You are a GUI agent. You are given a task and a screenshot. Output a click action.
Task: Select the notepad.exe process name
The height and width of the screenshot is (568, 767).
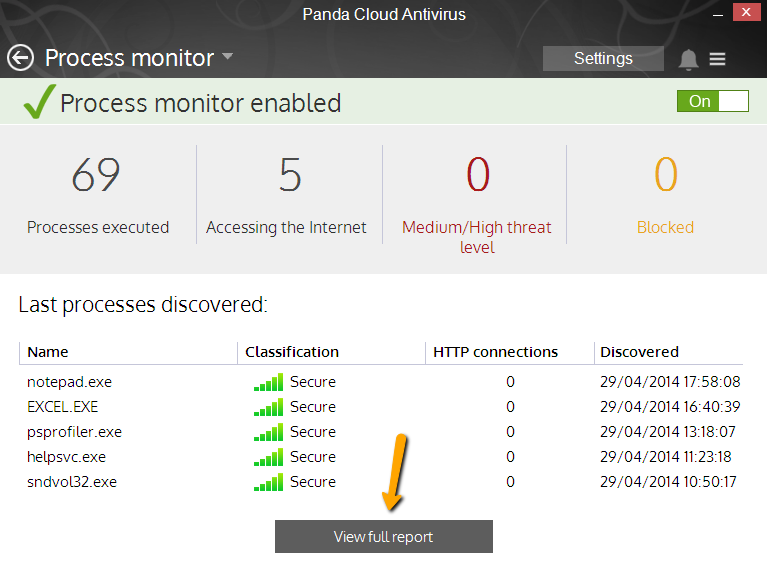(x=69, y=382)
